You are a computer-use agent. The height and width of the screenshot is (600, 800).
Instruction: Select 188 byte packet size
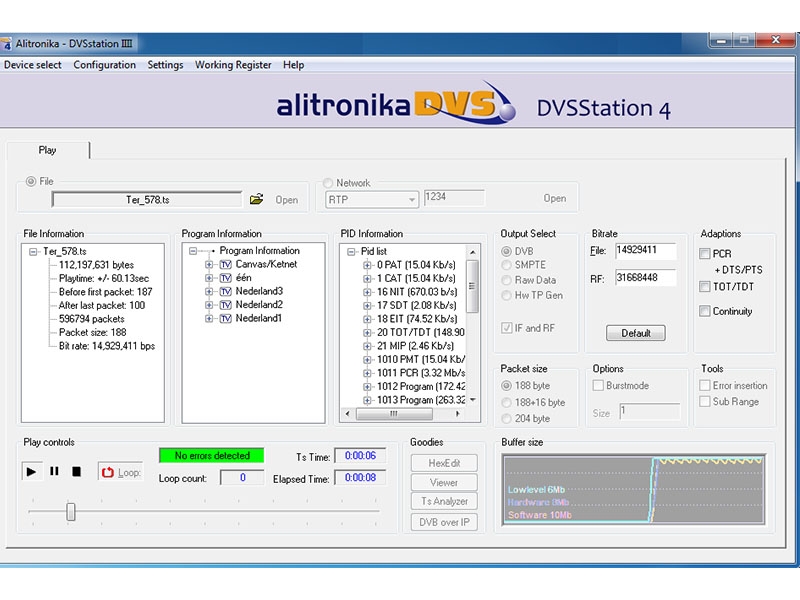506,386
